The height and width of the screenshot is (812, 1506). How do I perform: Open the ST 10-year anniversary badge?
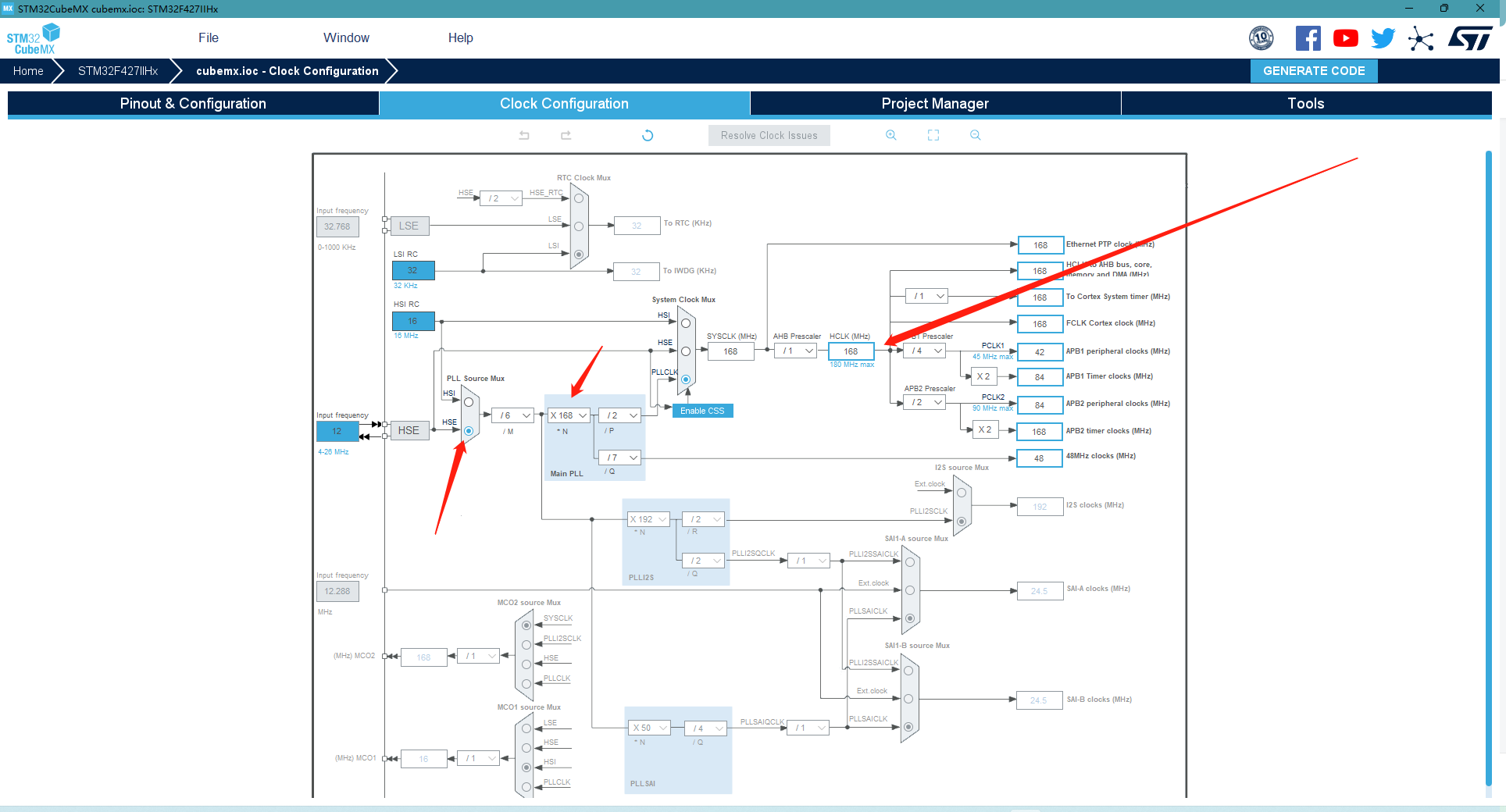click(x=1262, y=38)
